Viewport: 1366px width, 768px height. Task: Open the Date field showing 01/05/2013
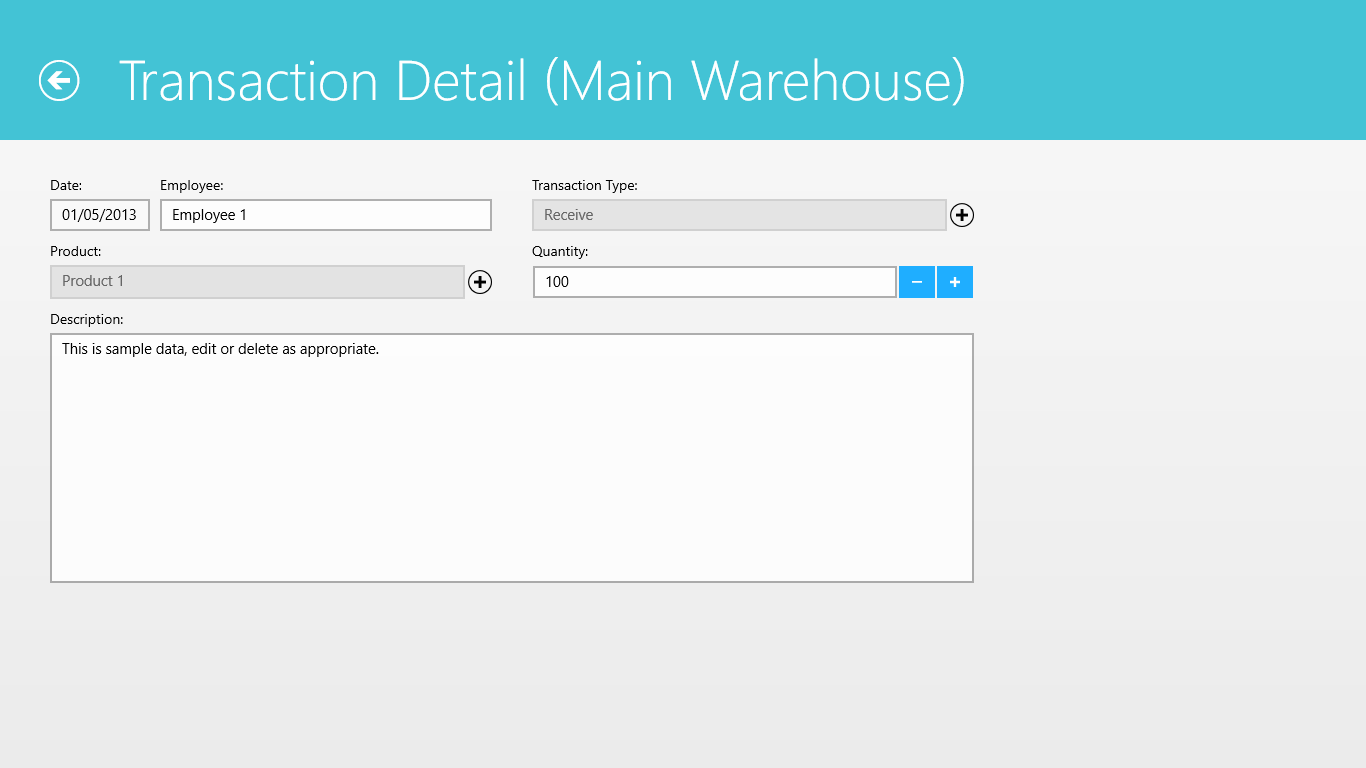tap(100, 215)
